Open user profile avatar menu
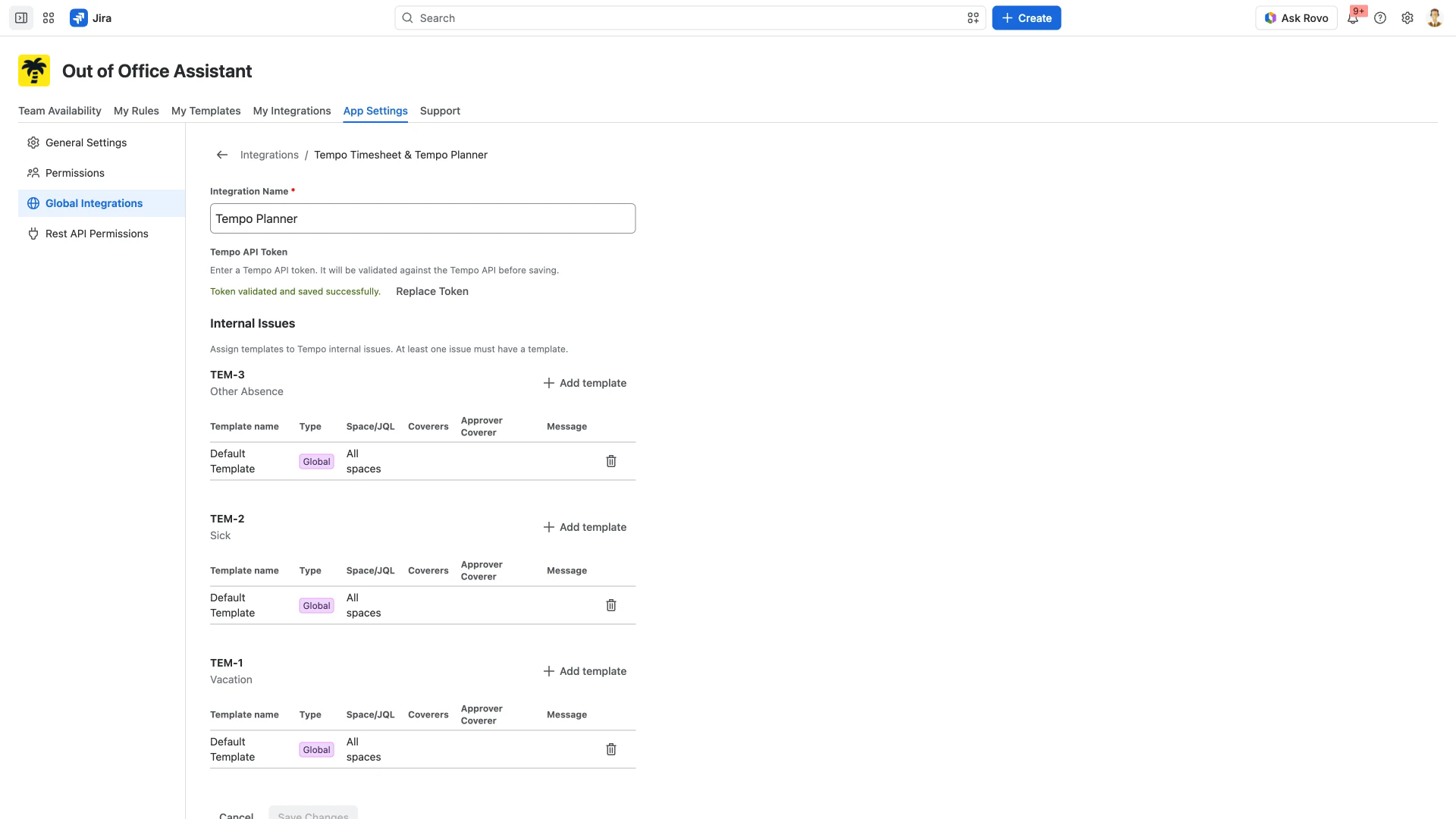1456x819 pixels. pyautogui.click(x=1434, y=18)
